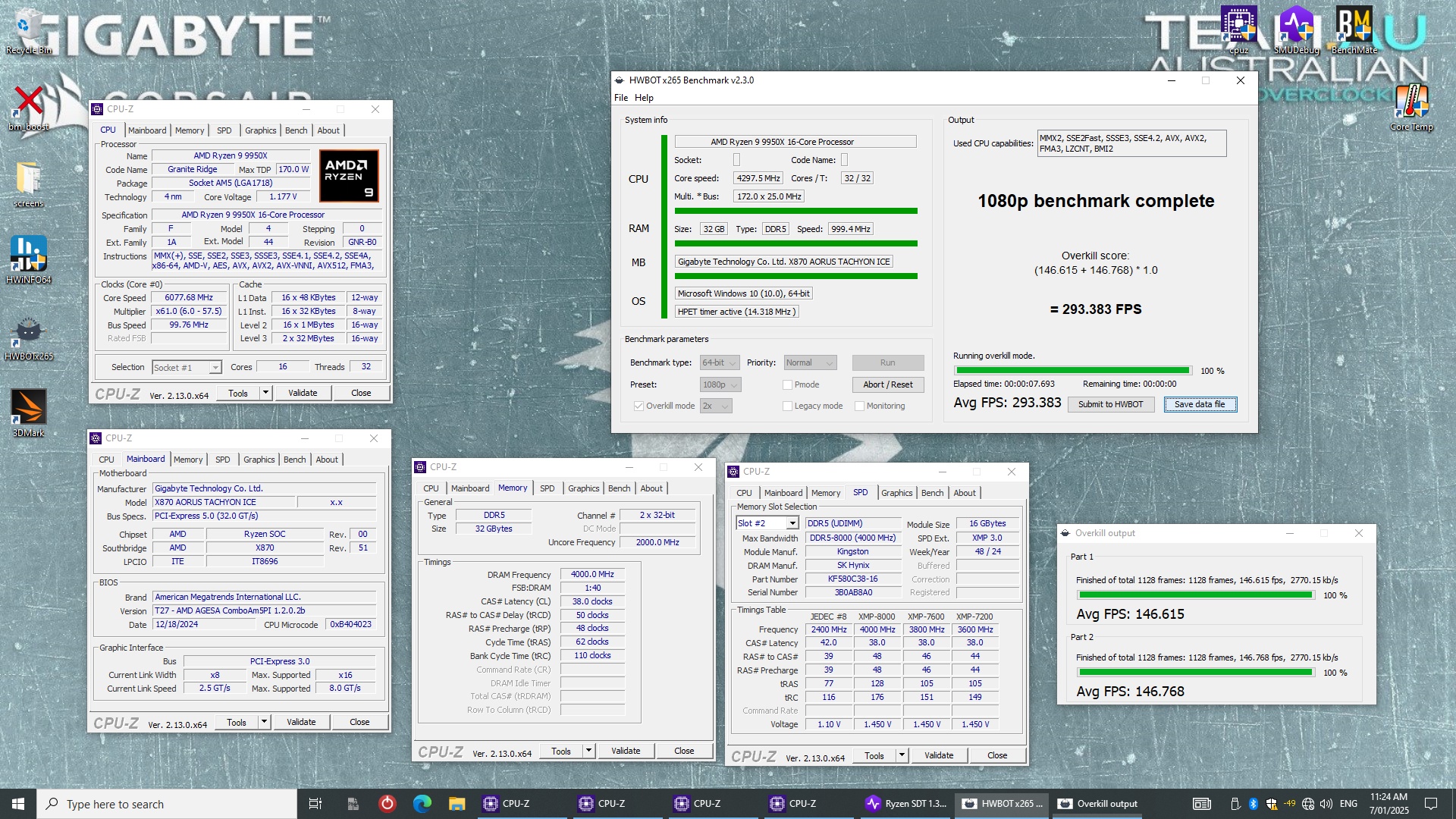The image size is (1456, 819).
Task: Switch to SPD tab in Mainboard CPU-Z window
Action: (222, 460)
